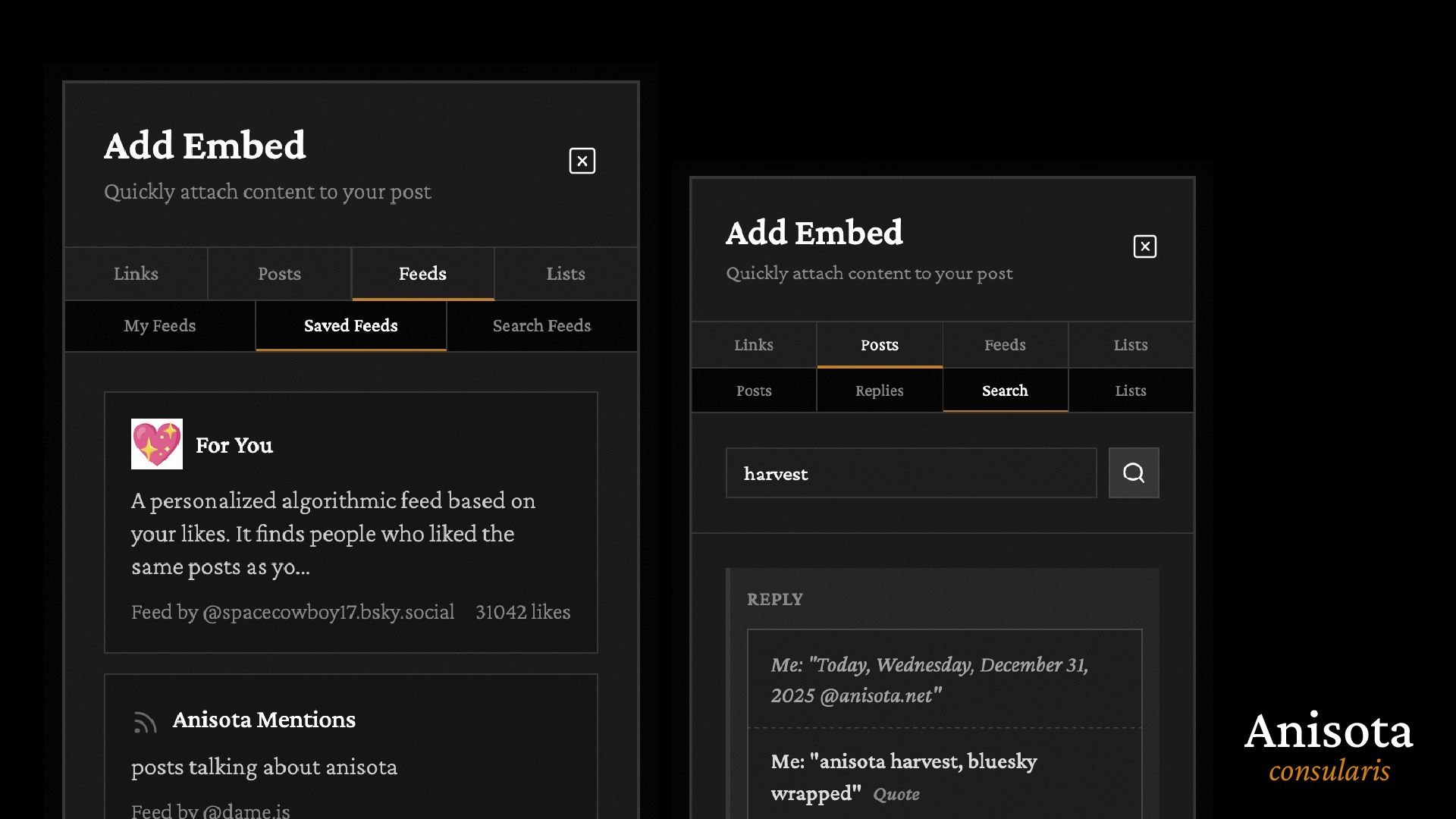This screenshot has width=1456, height=819.
Task: Open Links tab in left dialog
Action: [136, 274]
